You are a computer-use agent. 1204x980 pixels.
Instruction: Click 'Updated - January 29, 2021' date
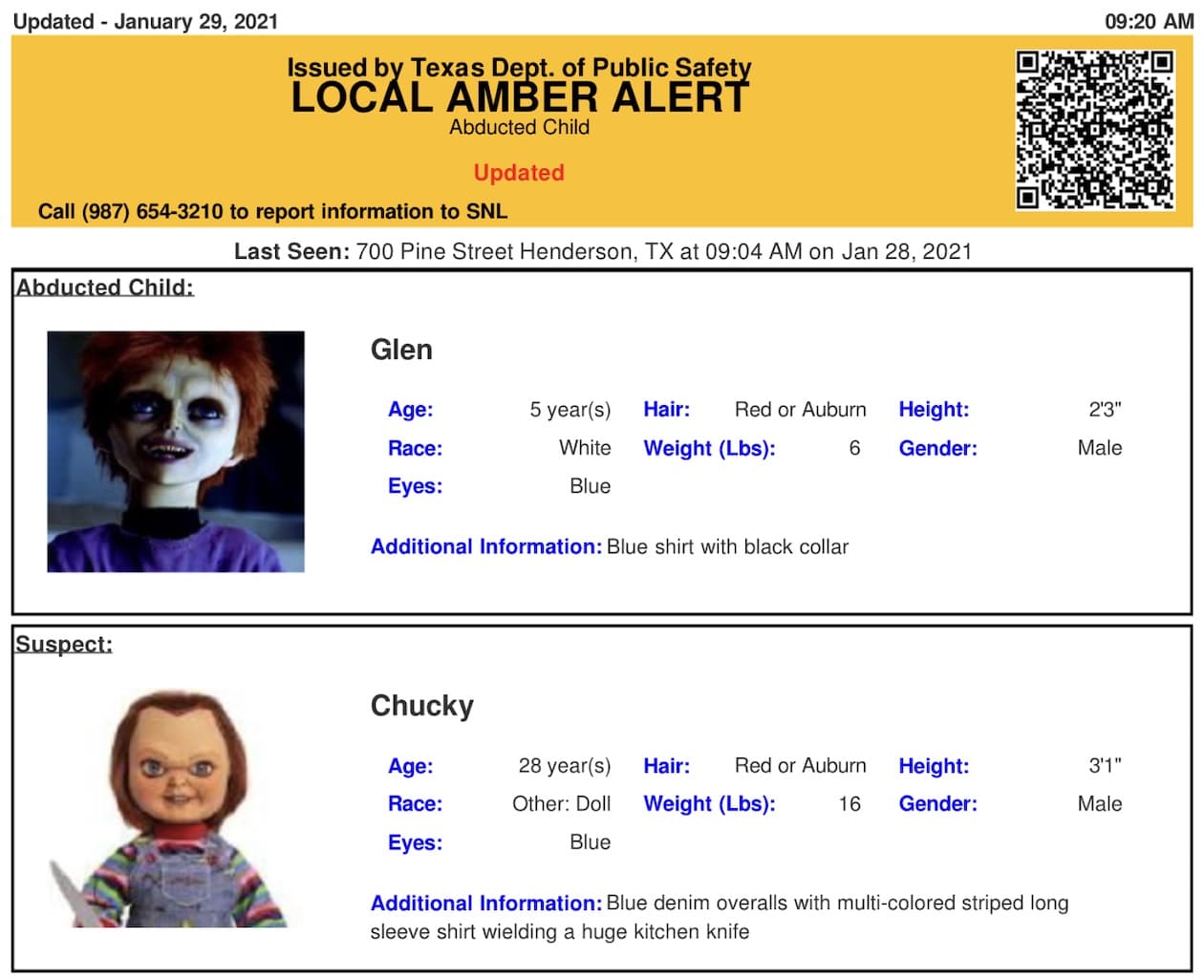tap(145, 21)
